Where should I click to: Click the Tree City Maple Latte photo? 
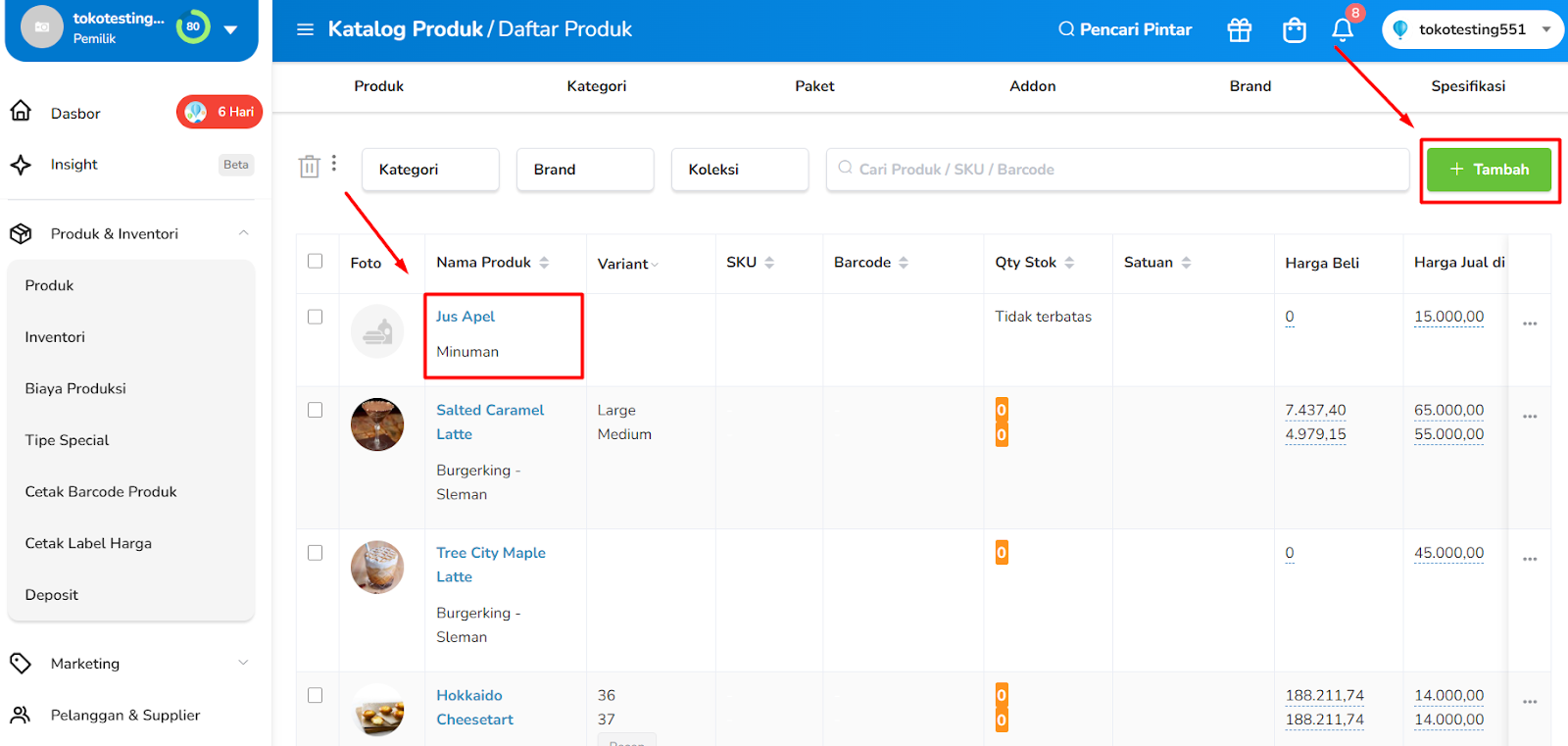(x=377, y=568)
